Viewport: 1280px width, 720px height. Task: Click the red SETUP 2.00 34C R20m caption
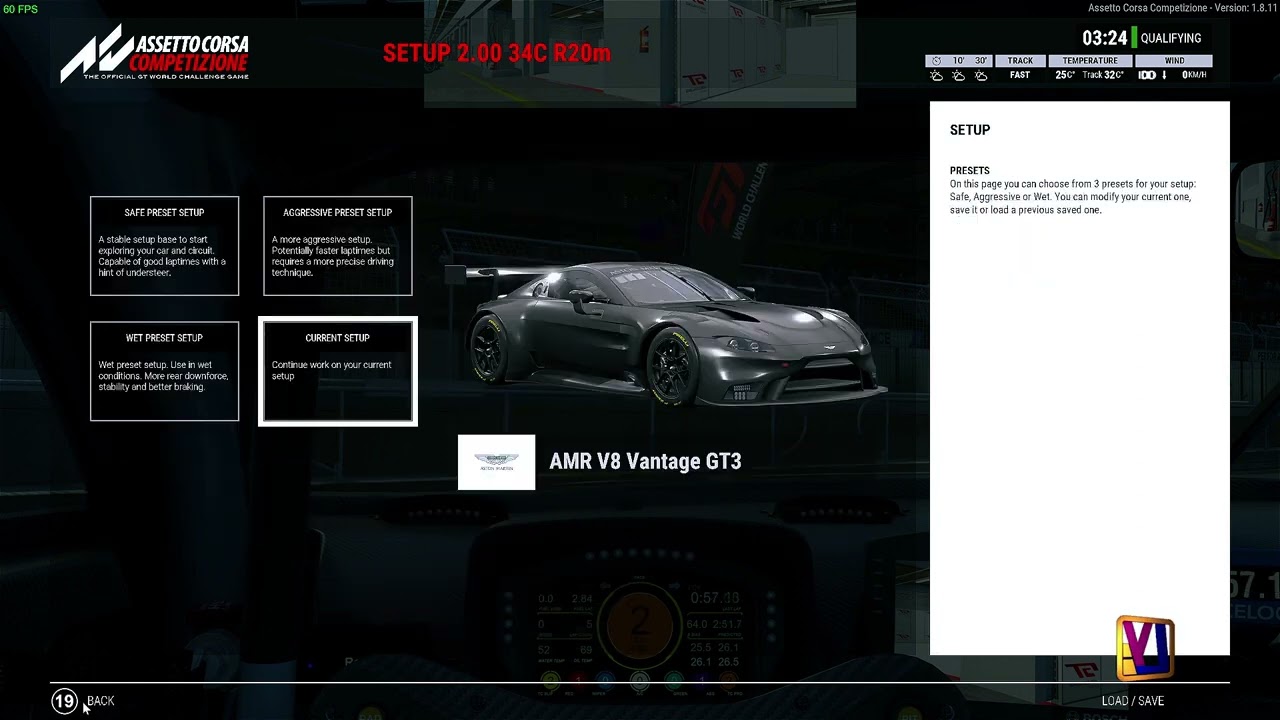pos(496,53)
